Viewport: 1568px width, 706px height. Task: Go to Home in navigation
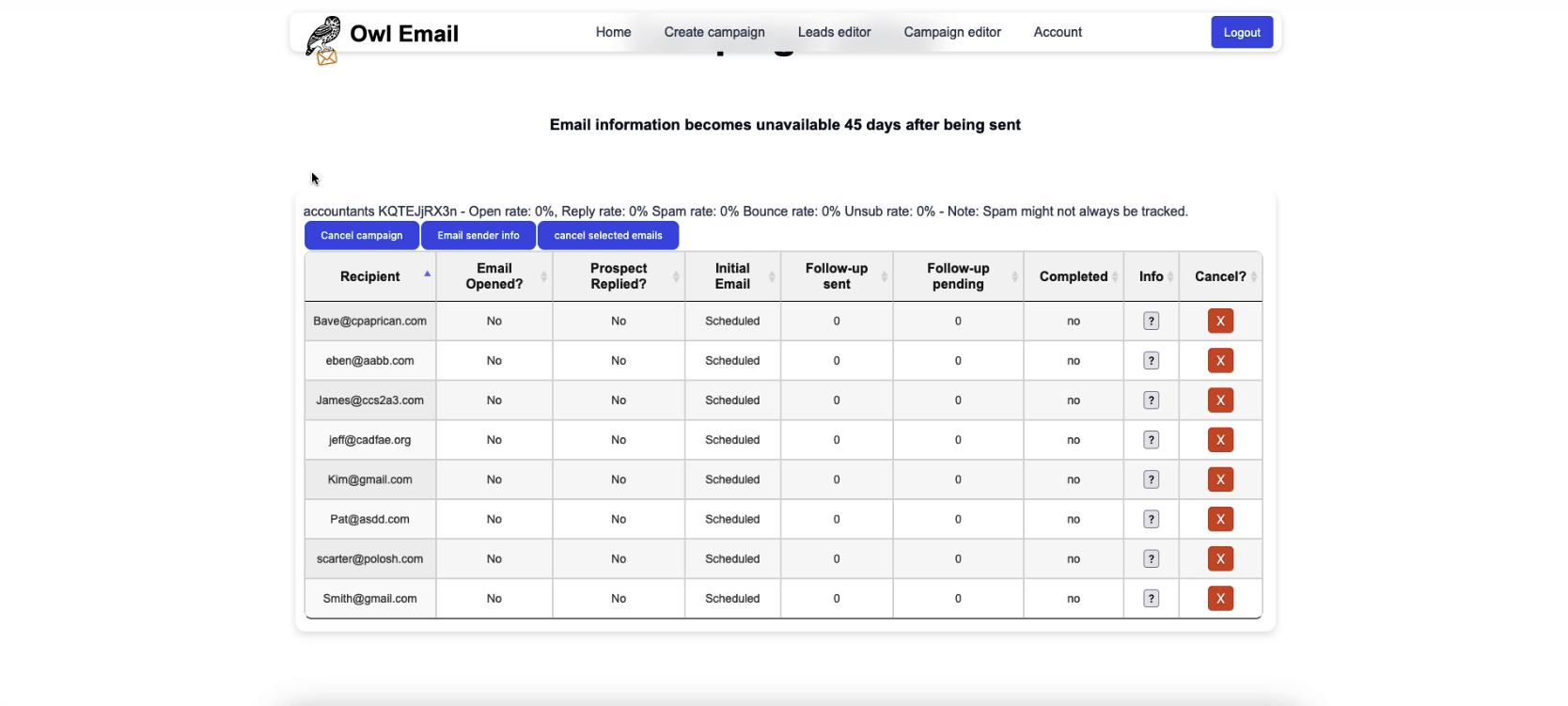(x=613, y=32)
